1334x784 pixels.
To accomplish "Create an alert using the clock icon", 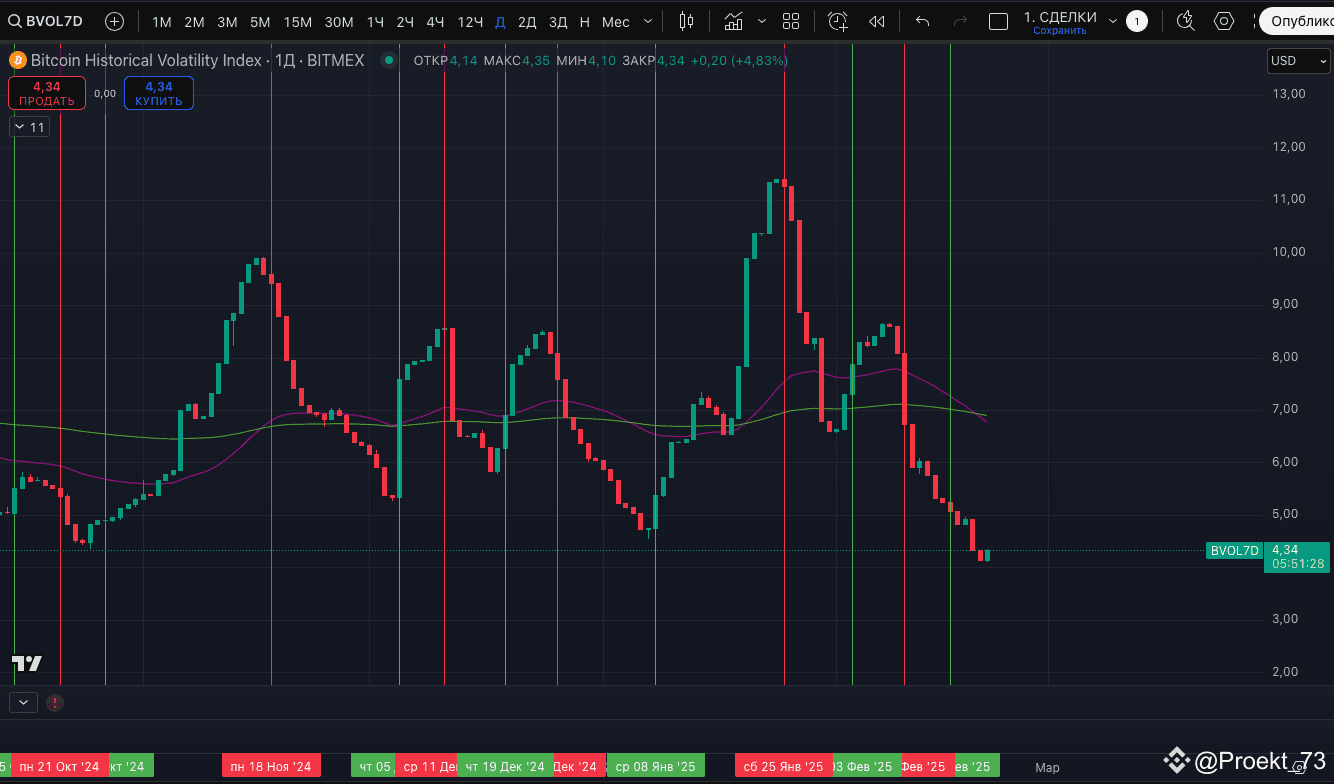I will coord(837,20).
